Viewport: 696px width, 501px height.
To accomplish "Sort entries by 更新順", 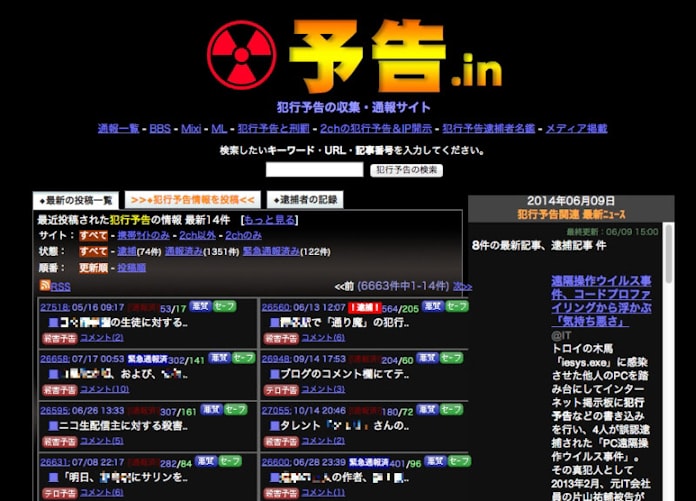I will [x=93, y=268].
